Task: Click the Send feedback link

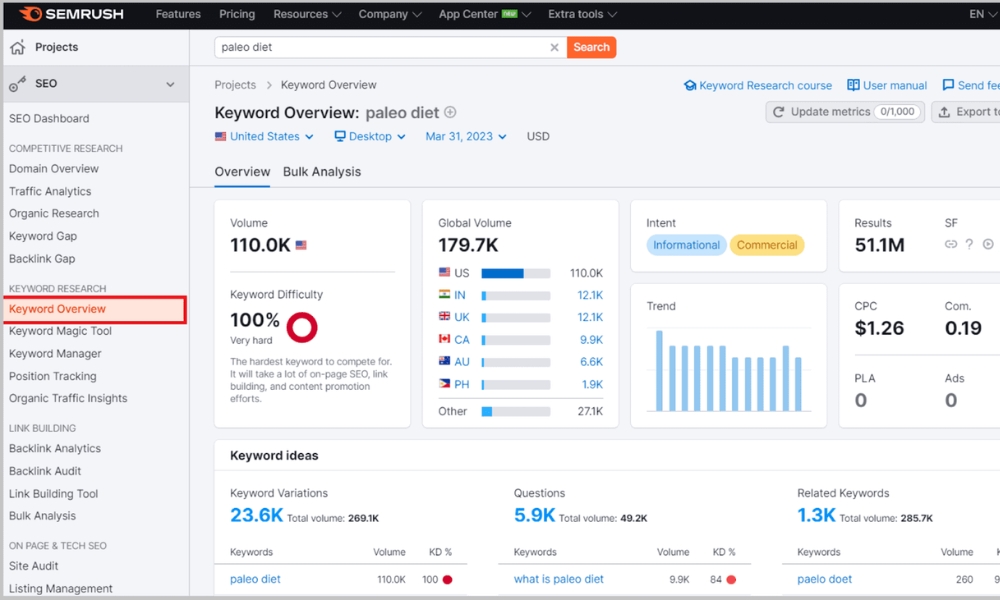Action: pos(971,85)
